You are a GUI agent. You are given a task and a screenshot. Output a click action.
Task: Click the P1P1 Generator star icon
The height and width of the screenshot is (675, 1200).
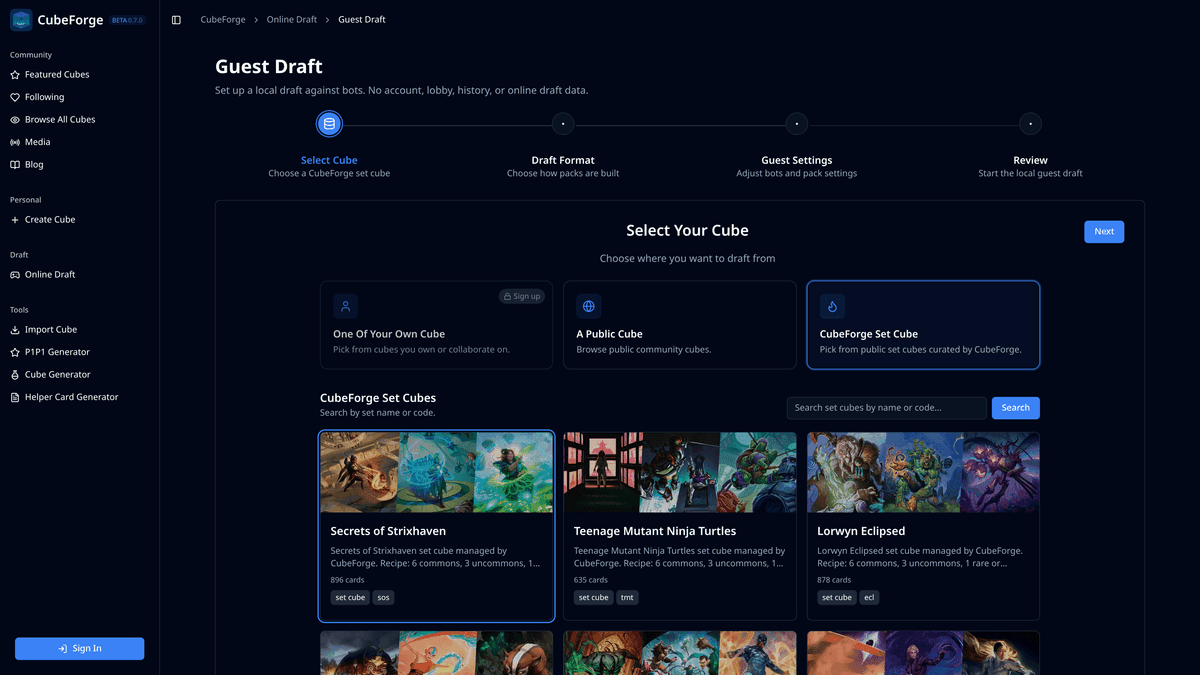[15, 352]
